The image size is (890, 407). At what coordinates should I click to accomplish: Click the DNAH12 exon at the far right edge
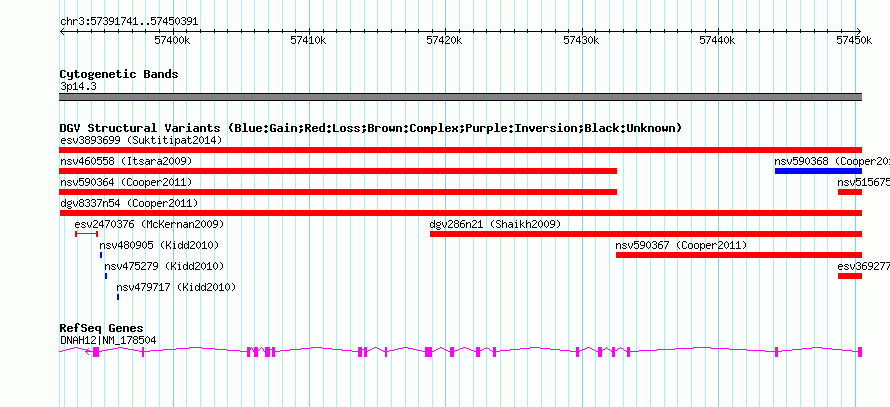(860, 352)
